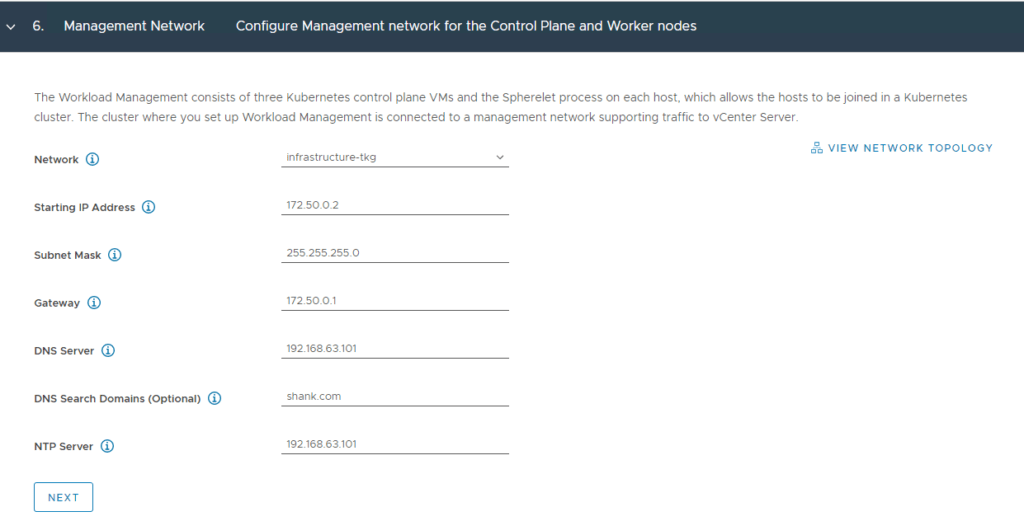The width and height of the screenshot is (1024, 521).
Task: Show info for Starting IP Address
Action: click(149, 207)
